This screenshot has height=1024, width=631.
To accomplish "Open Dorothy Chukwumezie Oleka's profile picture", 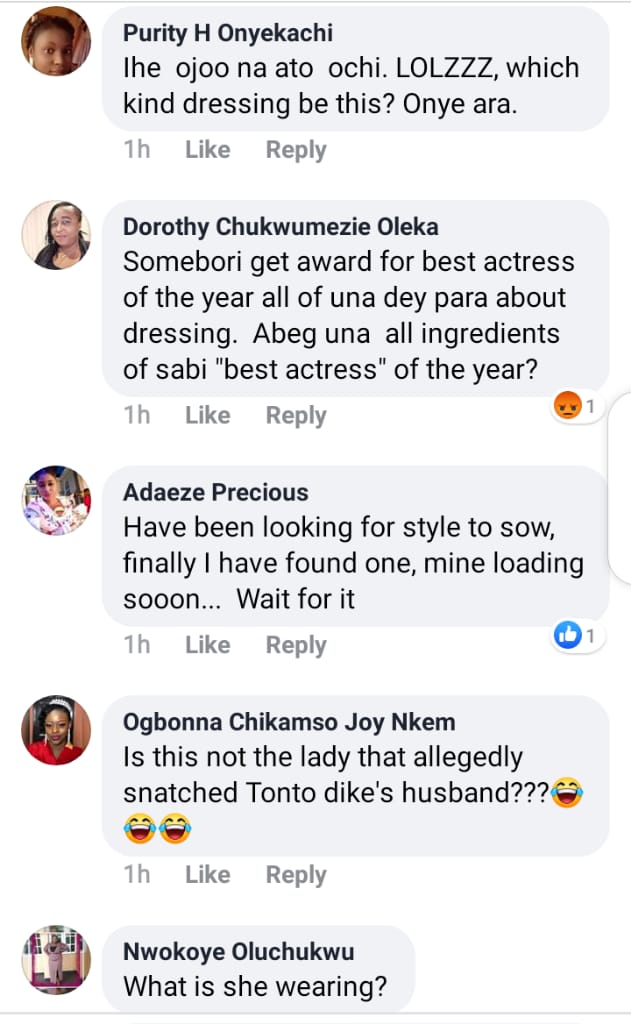I will (x=56, y=235).
